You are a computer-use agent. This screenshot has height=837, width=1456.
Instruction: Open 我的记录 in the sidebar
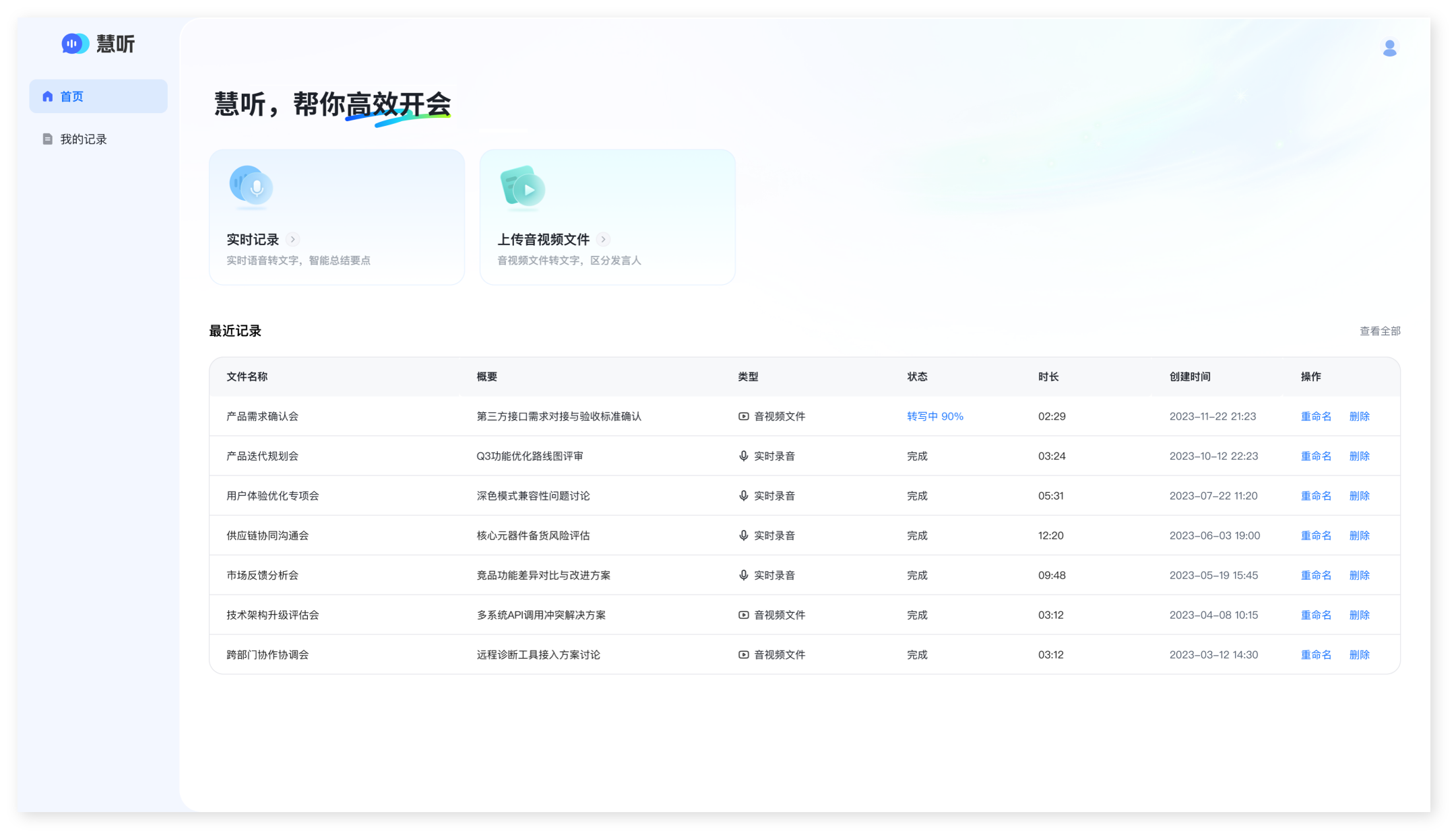[x=84, y=139]
